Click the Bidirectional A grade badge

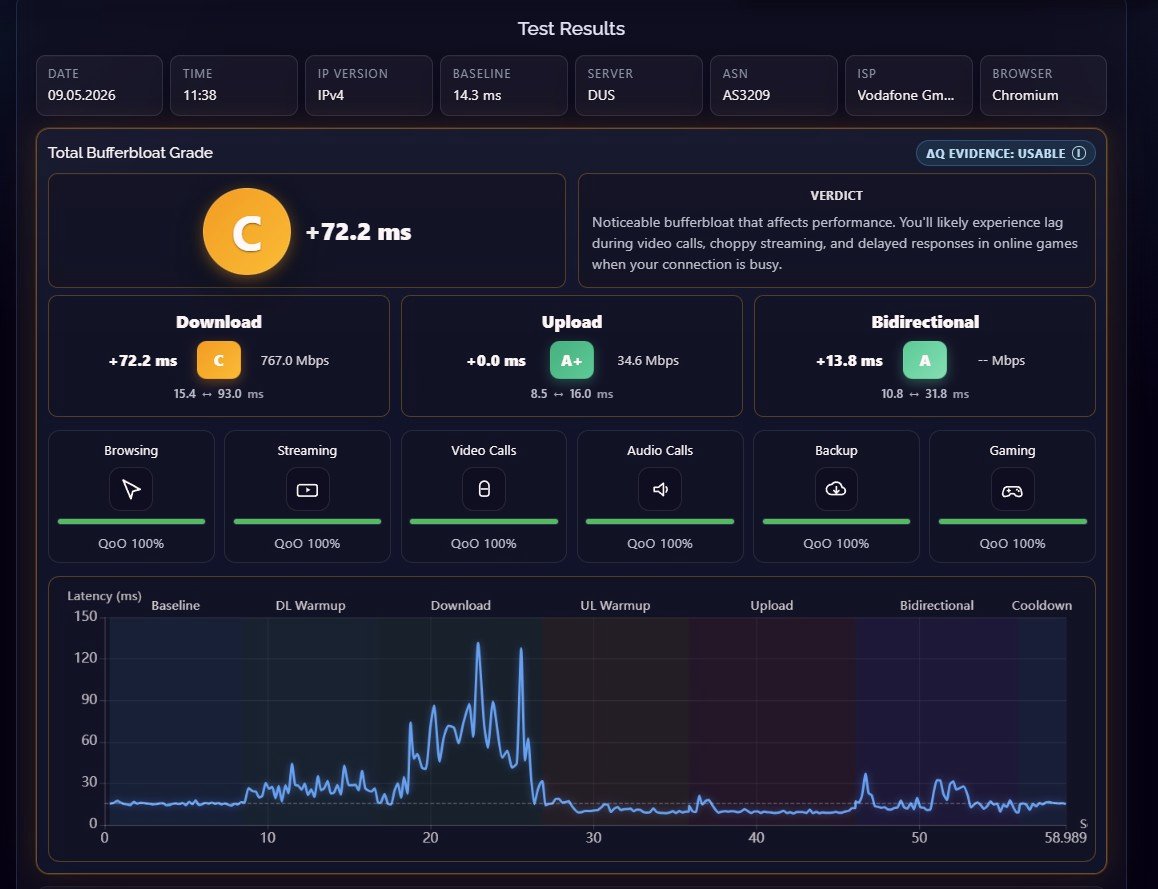925,360
